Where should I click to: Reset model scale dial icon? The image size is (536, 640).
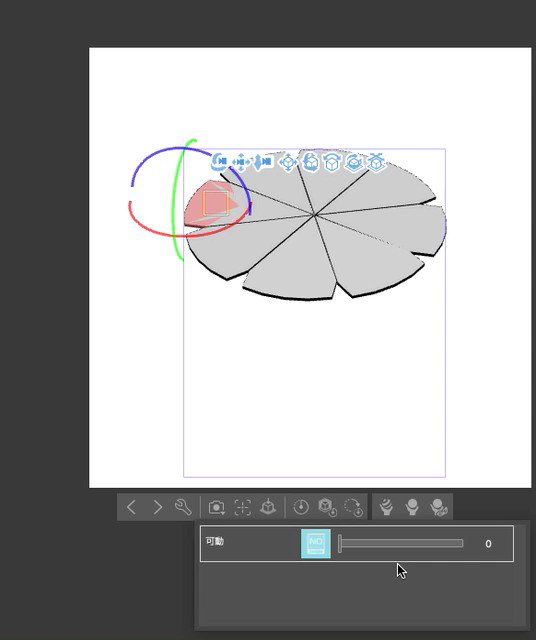pos(301,507)
